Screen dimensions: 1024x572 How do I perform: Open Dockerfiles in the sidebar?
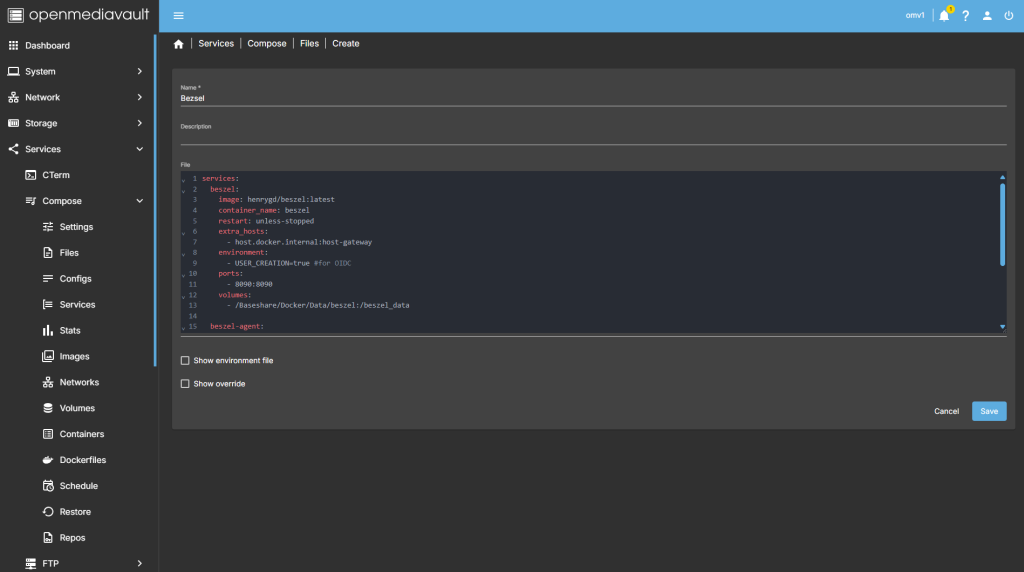coord(82,460)
